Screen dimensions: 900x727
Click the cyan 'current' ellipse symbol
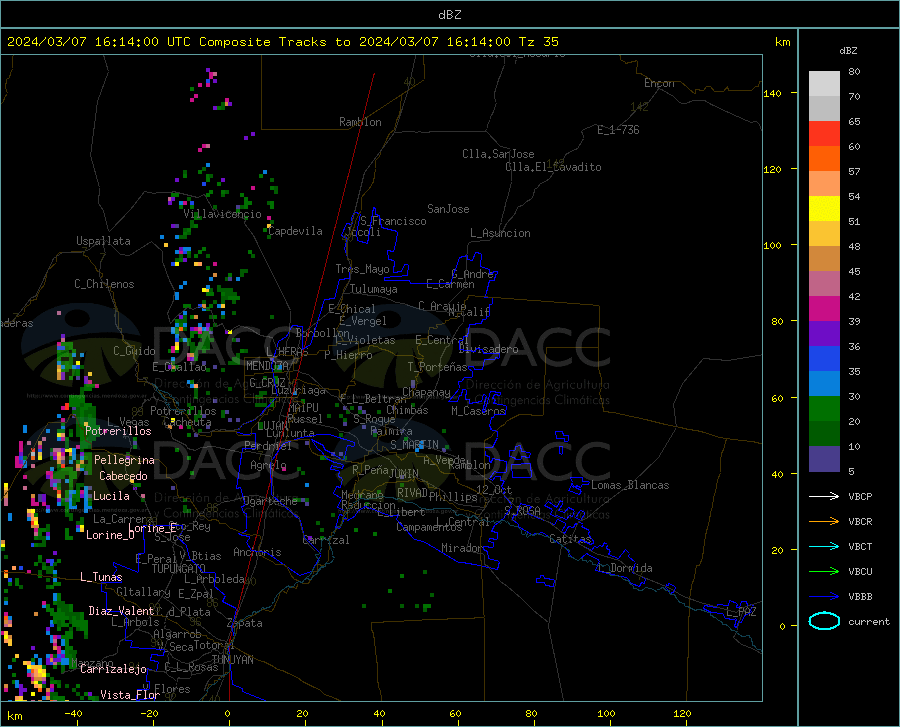tap(824, 621)
